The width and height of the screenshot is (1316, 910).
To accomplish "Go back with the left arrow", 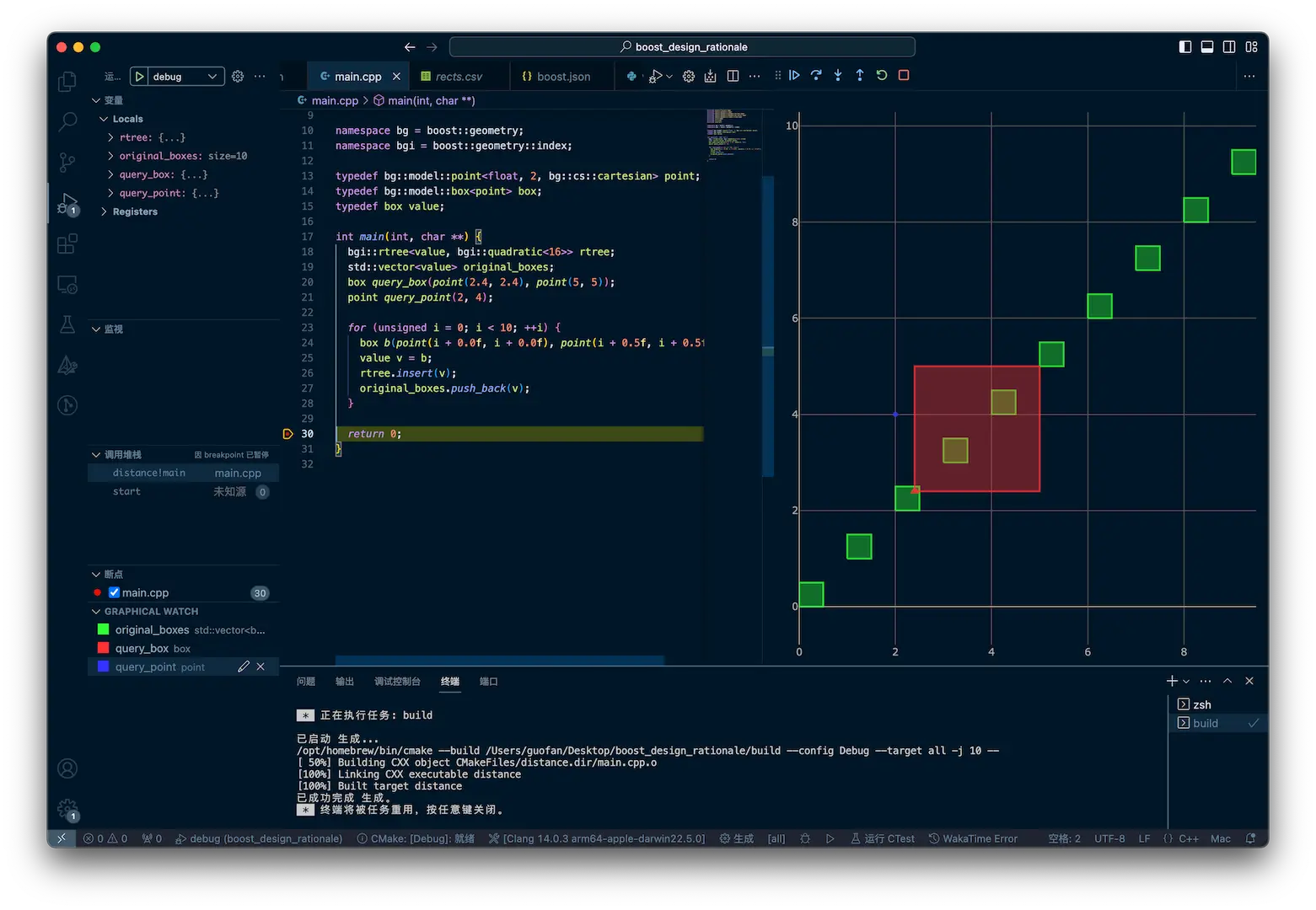I will 410,47.
